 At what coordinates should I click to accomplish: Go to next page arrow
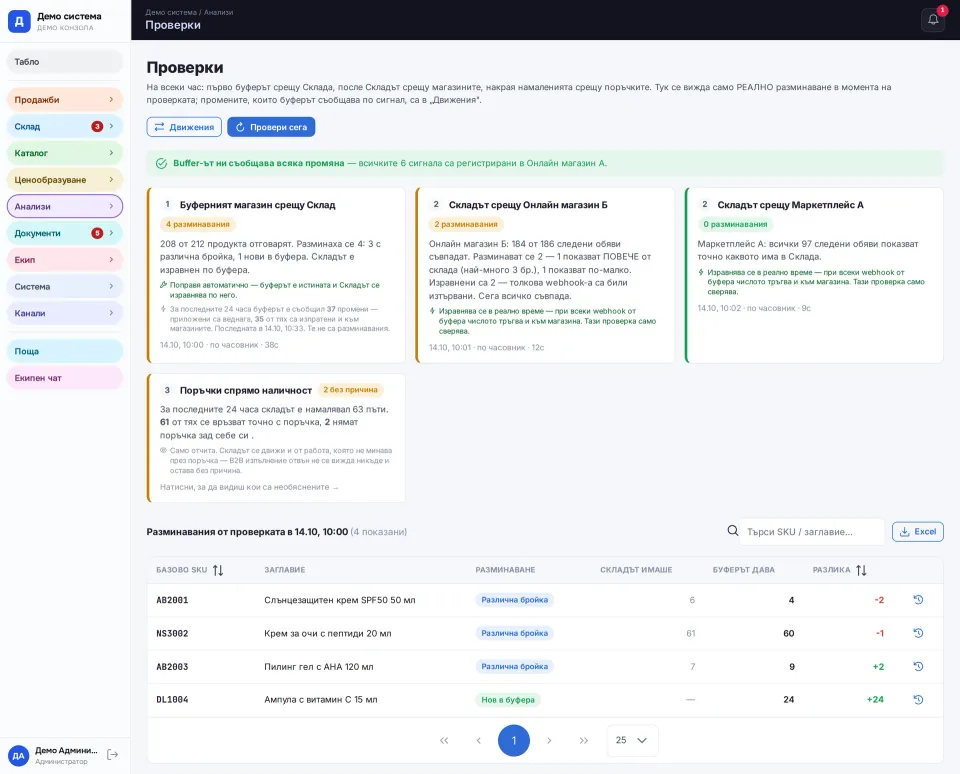(549, 740)
